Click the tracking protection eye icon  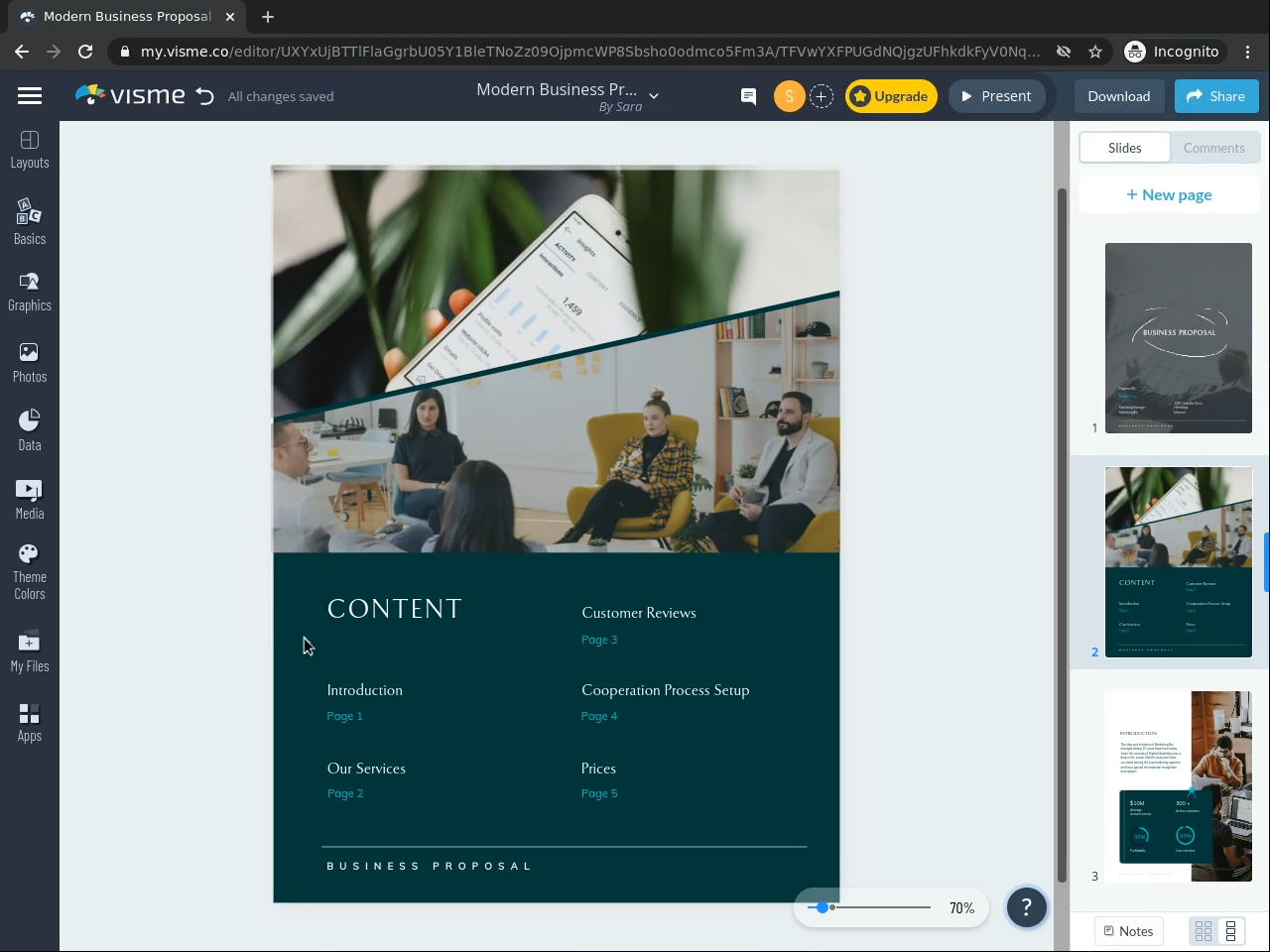(1064, 52)
